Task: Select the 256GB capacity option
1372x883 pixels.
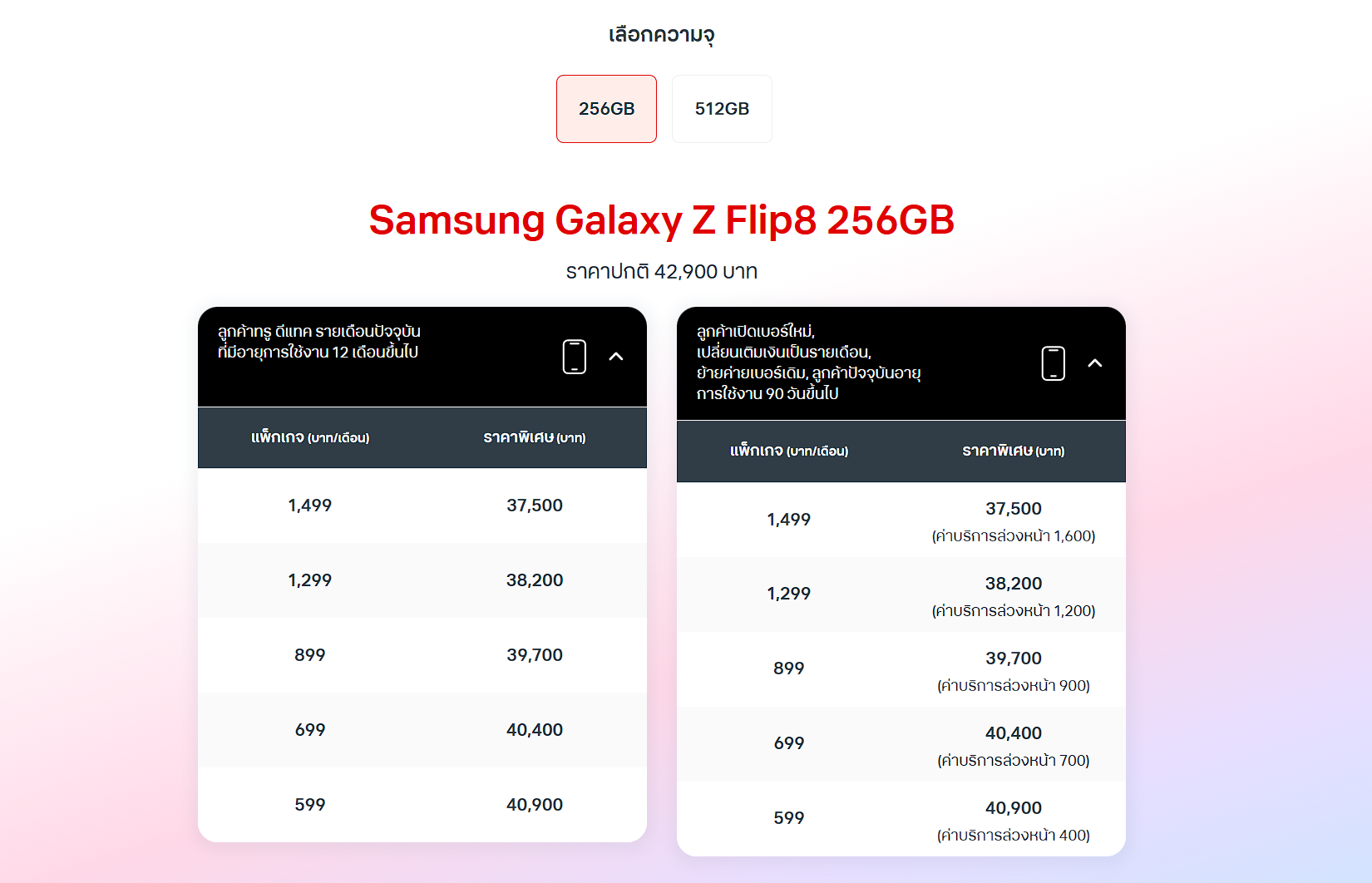Action: pyautogui.click(x=606, y=109)
